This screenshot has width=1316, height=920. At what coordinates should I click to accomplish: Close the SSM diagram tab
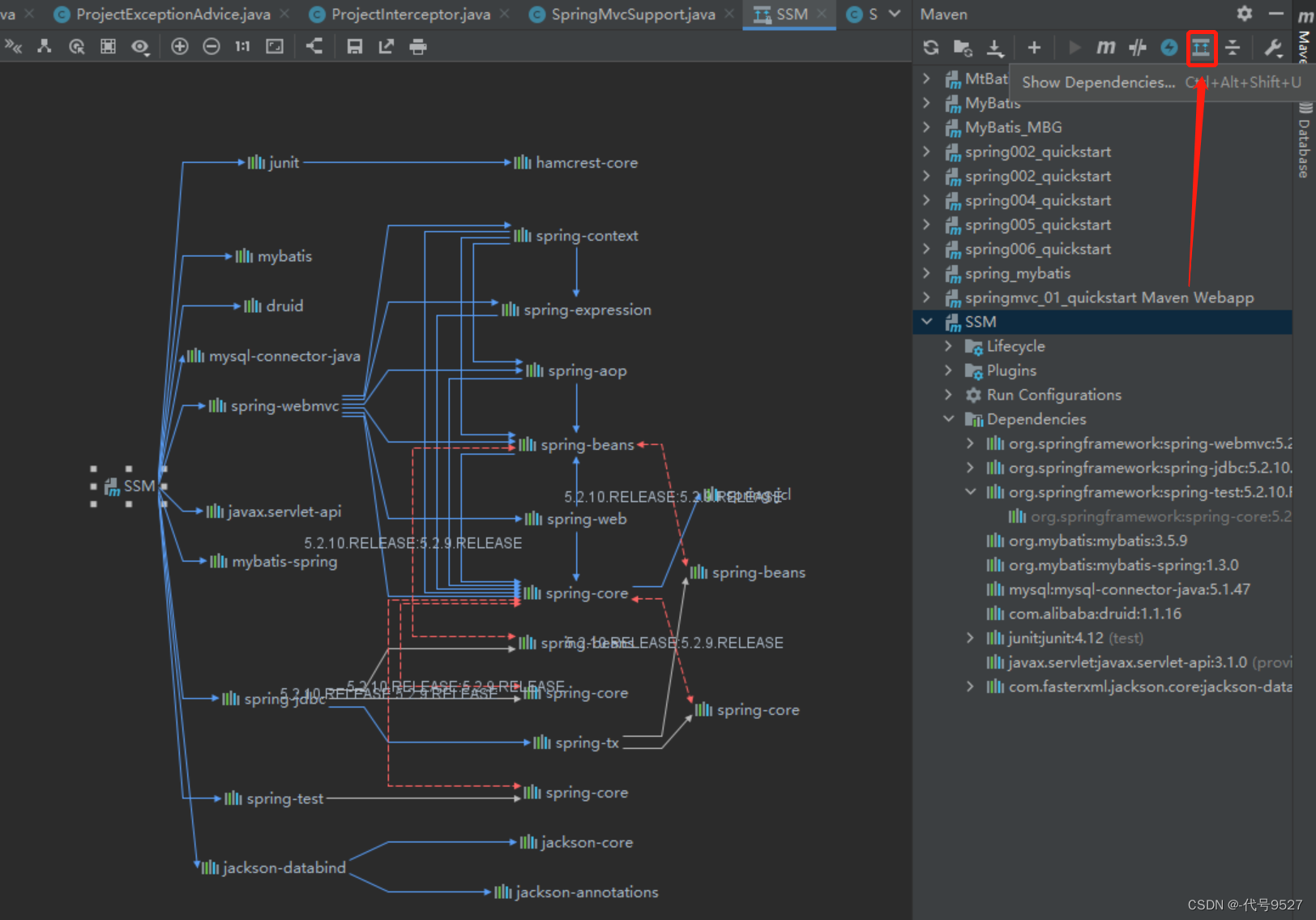click(822, 14)
